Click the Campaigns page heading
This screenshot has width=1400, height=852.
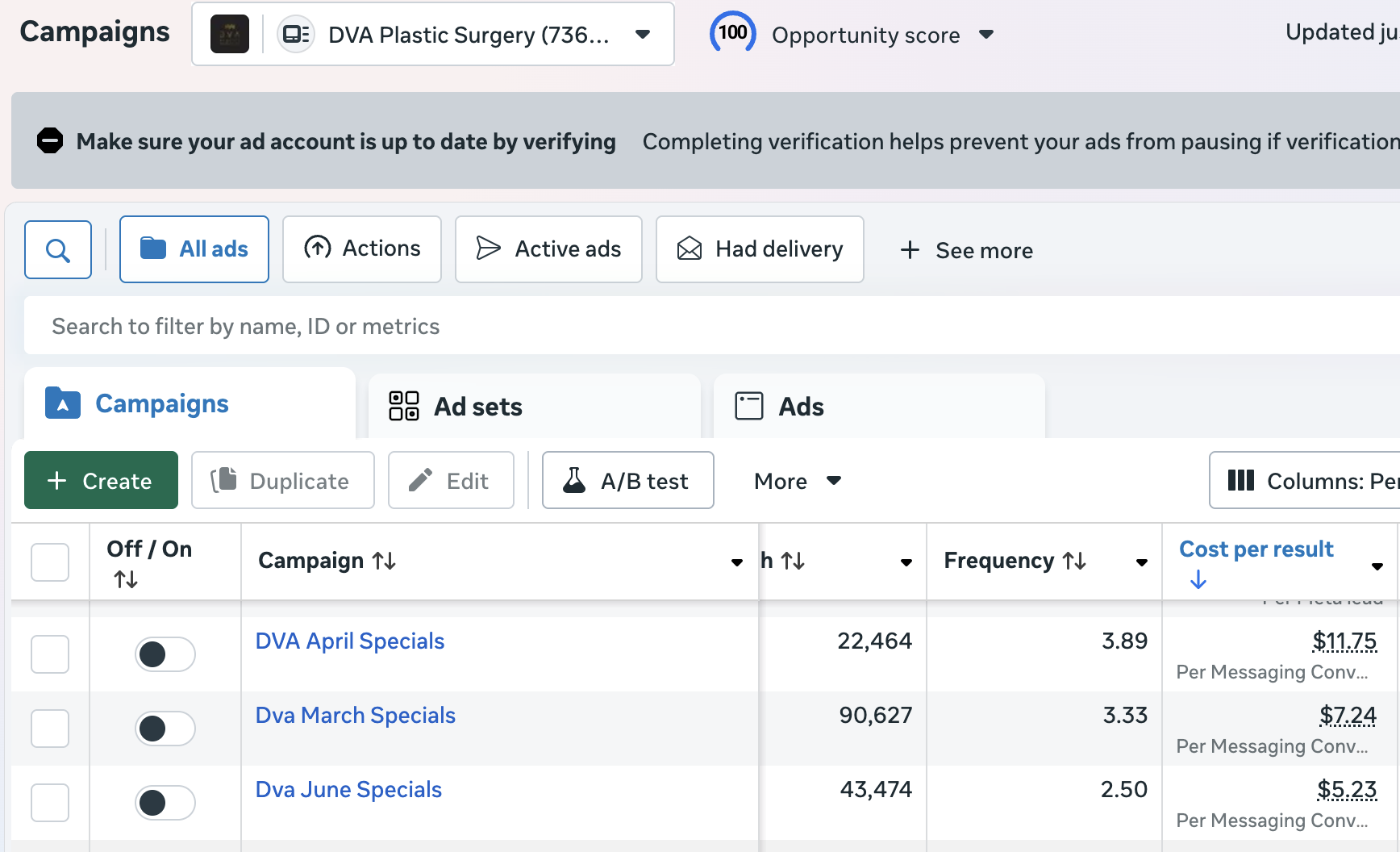95,32
